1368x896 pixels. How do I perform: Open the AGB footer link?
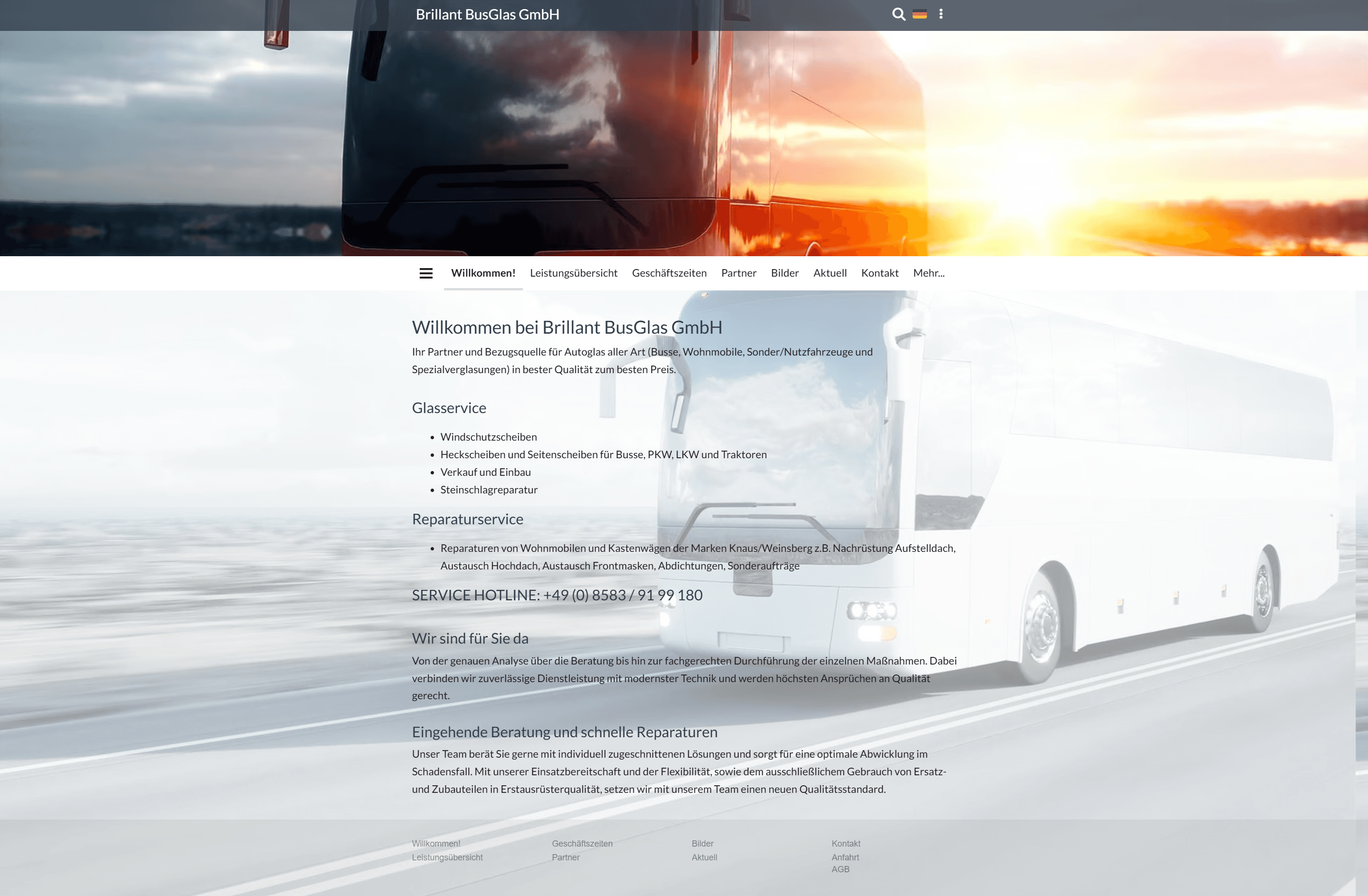[x=840, y=869]
